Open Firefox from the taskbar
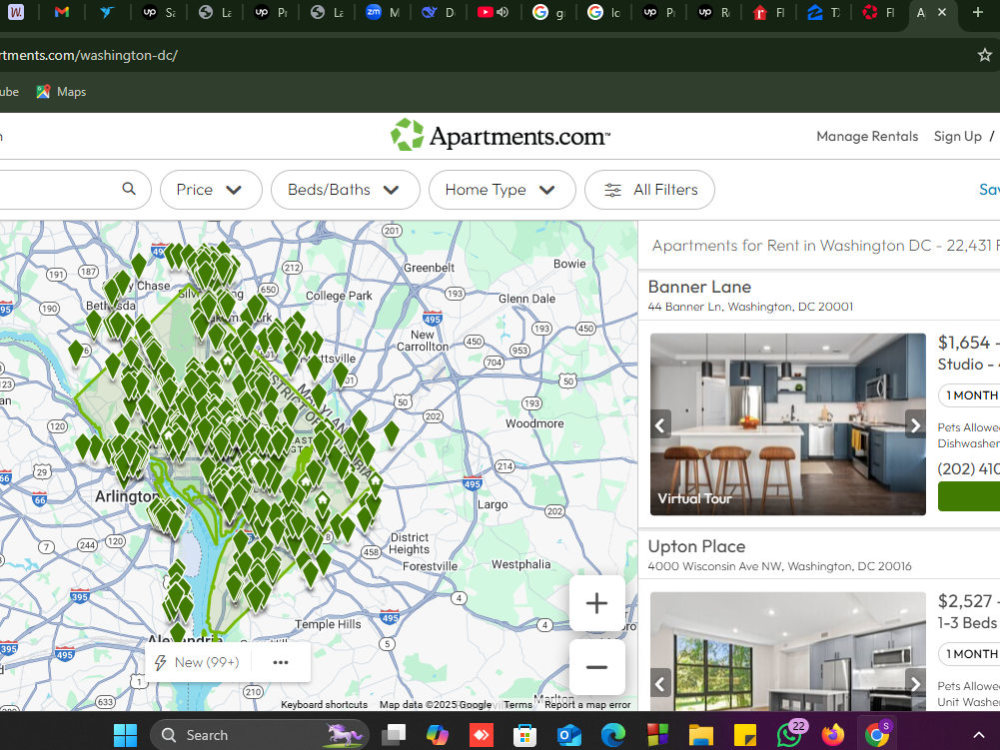This screenshot has height=750, width=1000. point(833,735)
